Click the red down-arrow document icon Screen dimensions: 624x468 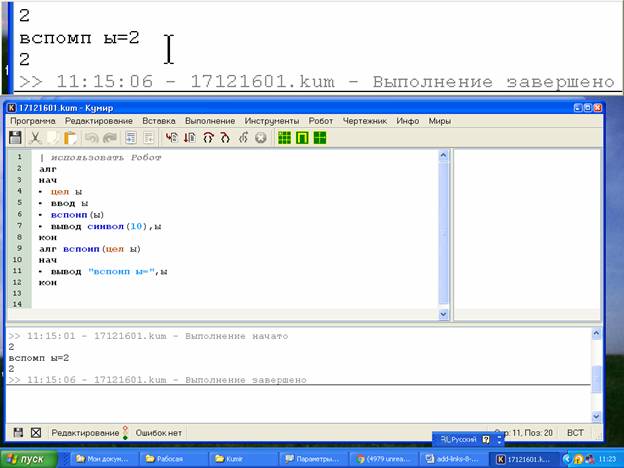tap(190, 138)
